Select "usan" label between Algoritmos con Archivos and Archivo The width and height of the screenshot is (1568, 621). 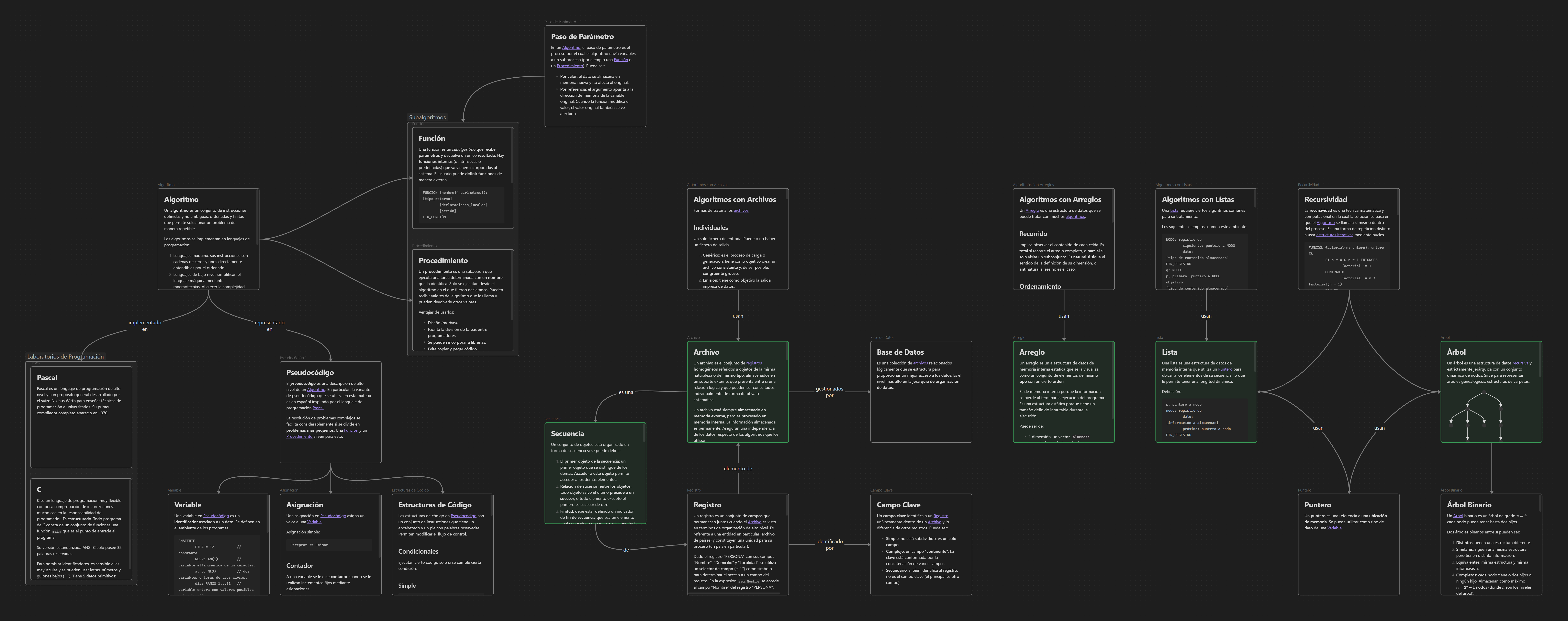(x=738, y=316)
